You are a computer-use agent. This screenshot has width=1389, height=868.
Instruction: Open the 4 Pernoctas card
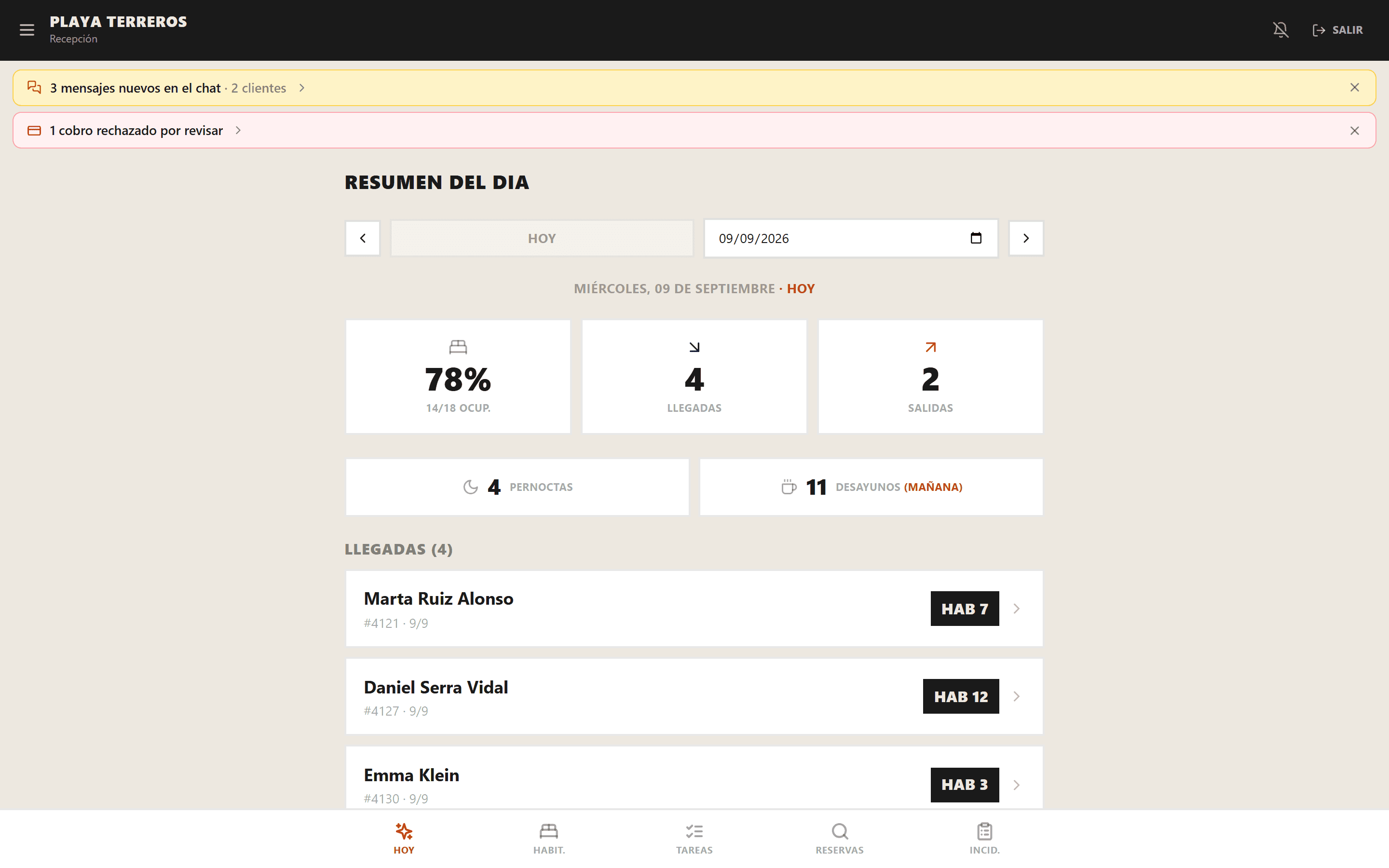tap(517, 487)
